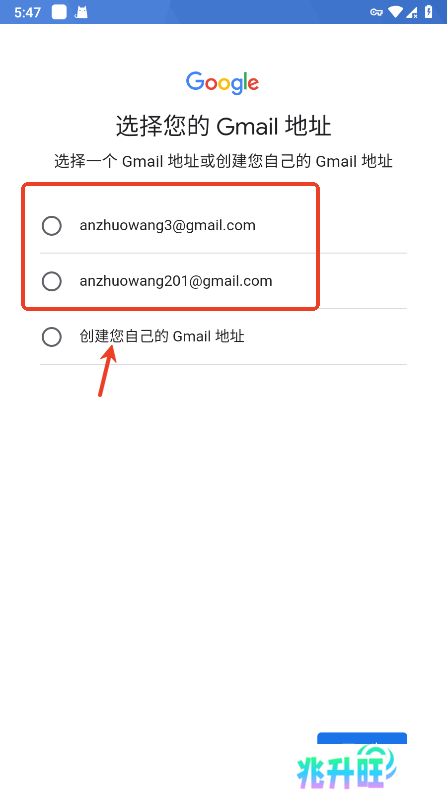Tap the anzhuowang3@gmail.com address text
Image resolution: width=447 pixels, height=794 pixels.
(x=168, y=225)
